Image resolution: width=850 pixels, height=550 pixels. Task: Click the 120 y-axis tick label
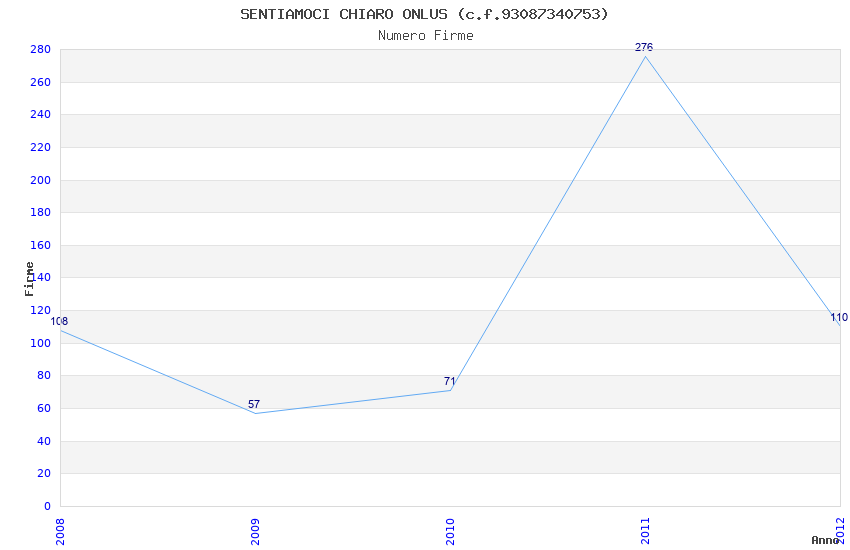[x=41, y=310]
